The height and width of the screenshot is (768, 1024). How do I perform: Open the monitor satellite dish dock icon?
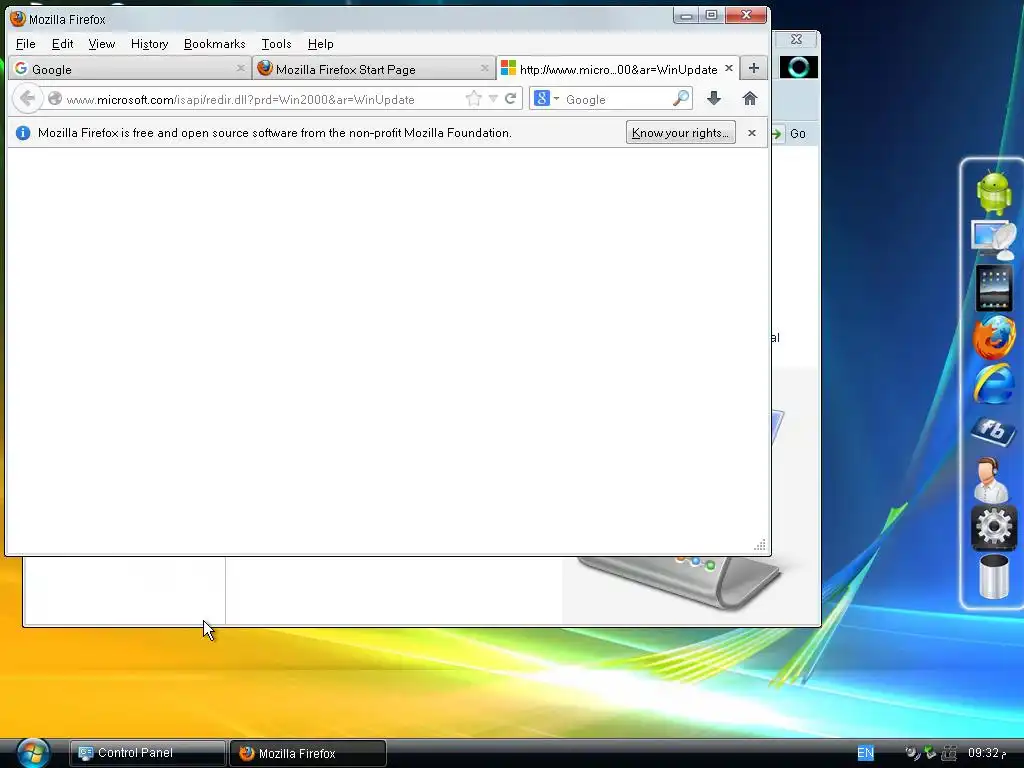(x=993, y=239)
